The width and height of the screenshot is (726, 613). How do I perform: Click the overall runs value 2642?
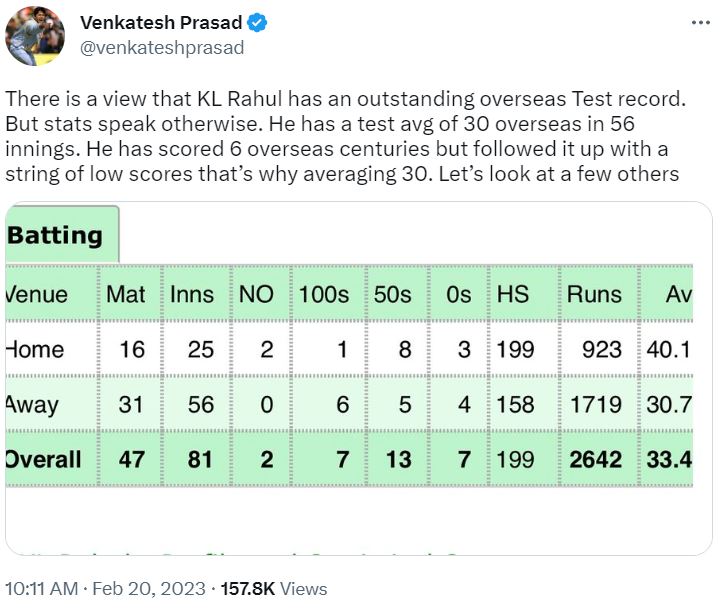click(594, 459)
